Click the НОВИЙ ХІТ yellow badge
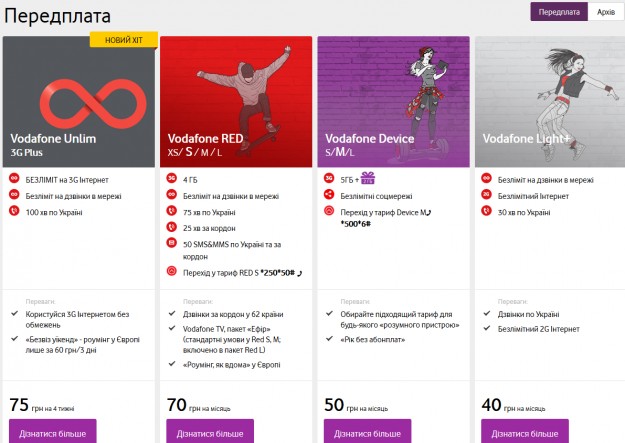 [x=123, y=38]
